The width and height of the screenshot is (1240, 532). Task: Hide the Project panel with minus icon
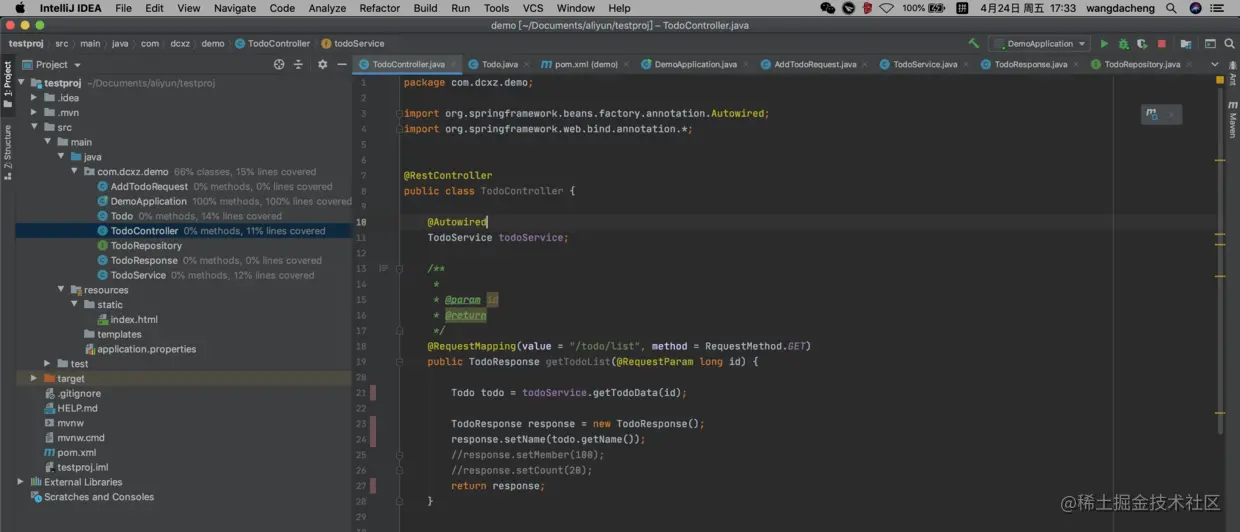(x=341, y=64)
